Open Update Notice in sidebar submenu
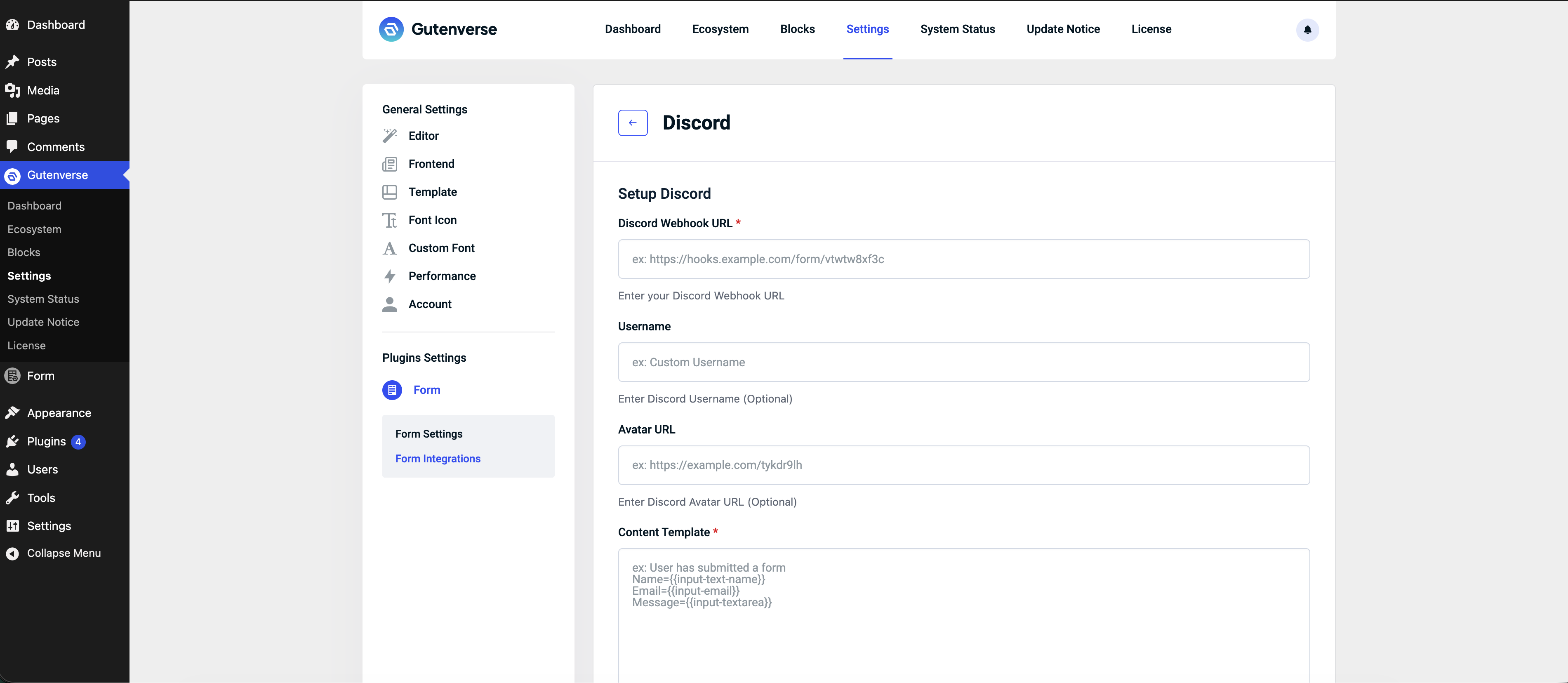 pos(43,322)
